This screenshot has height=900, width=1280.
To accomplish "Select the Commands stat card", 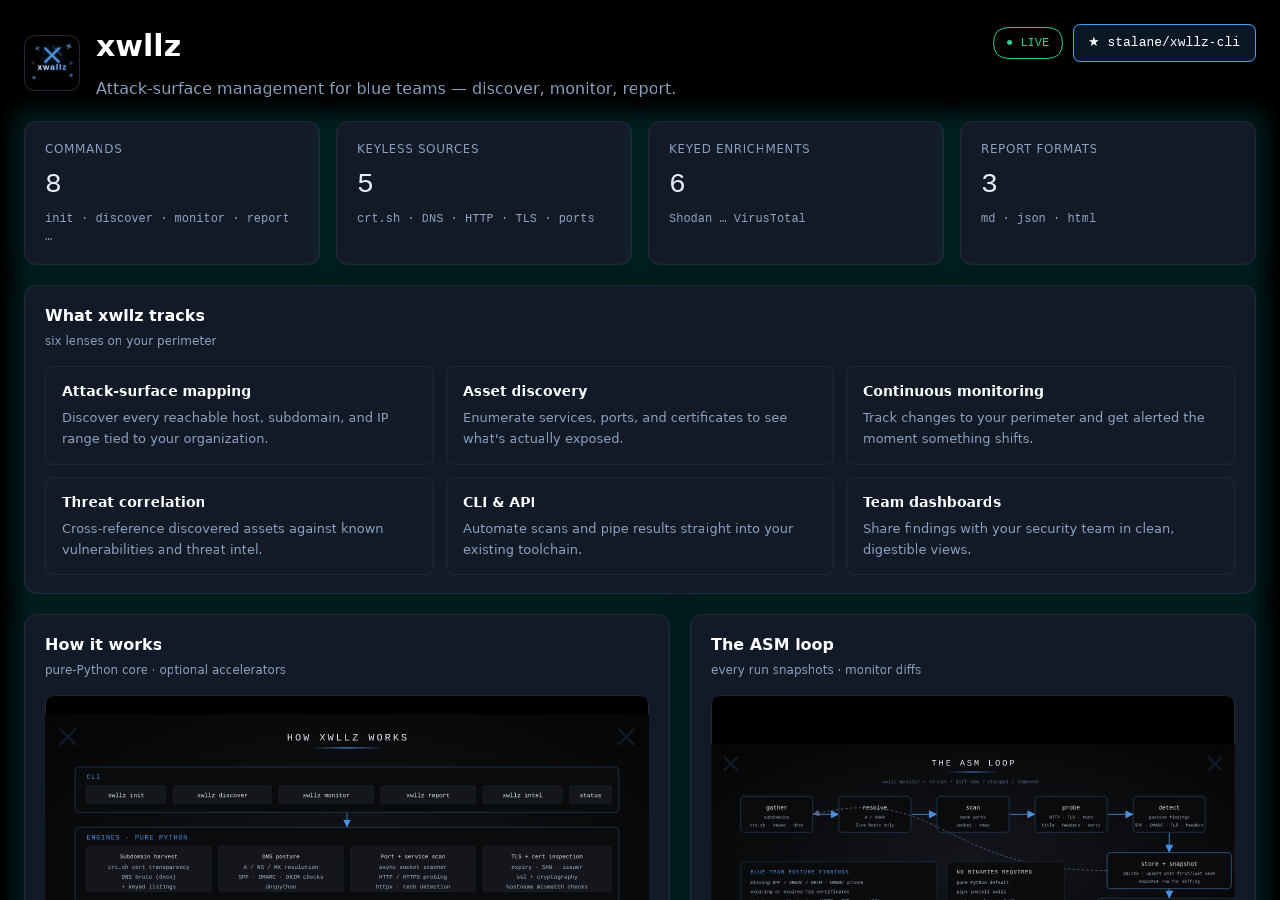I will [x=172, y=193].
